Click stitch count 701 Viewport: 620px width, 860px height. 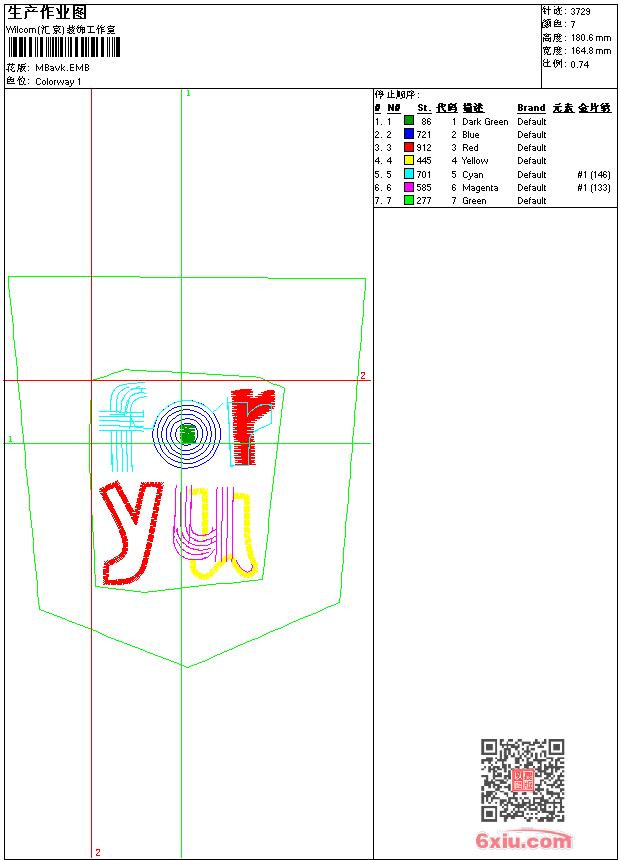(424, 175)
